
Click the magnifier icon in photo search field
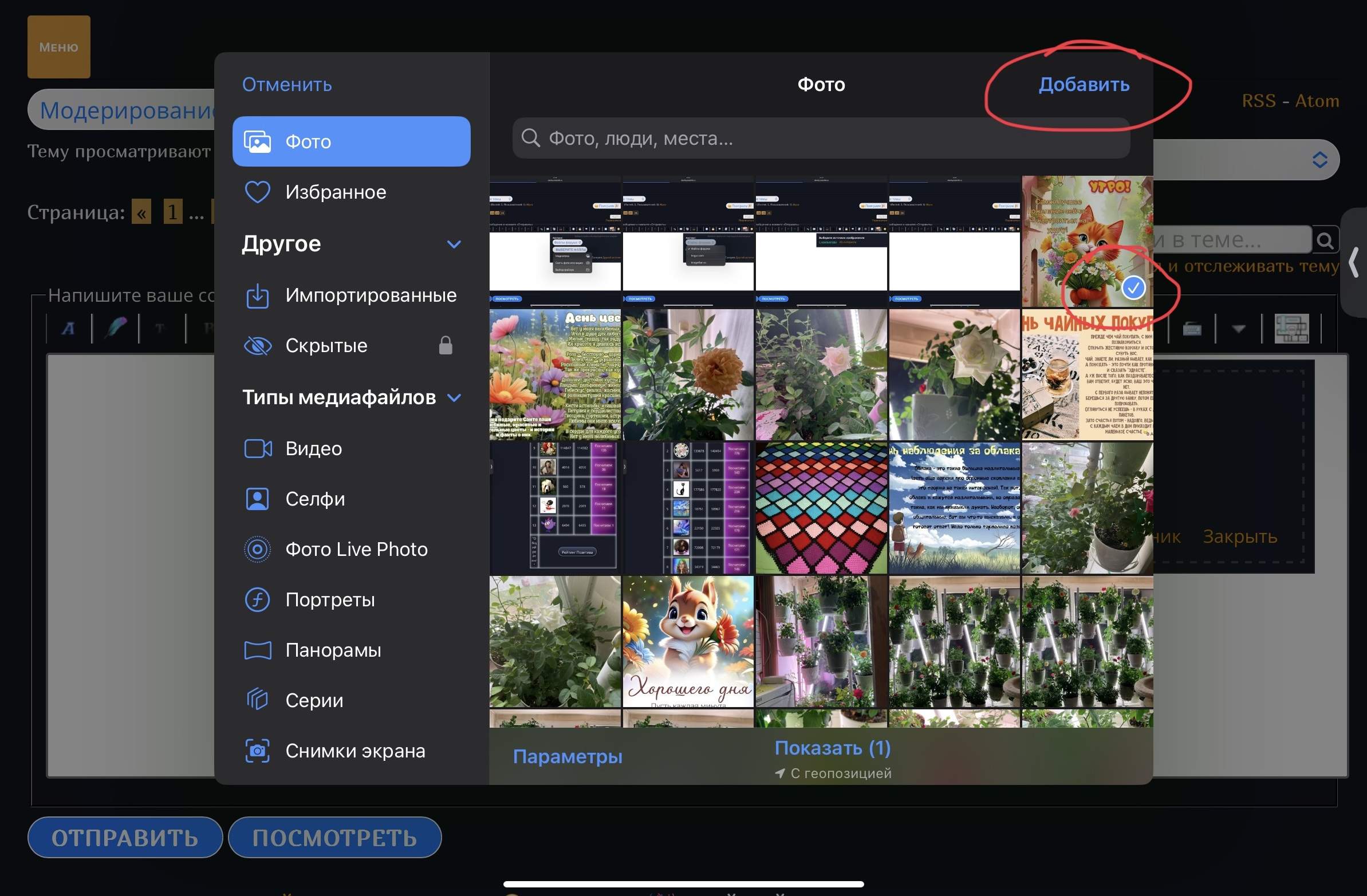coord(530,138)
